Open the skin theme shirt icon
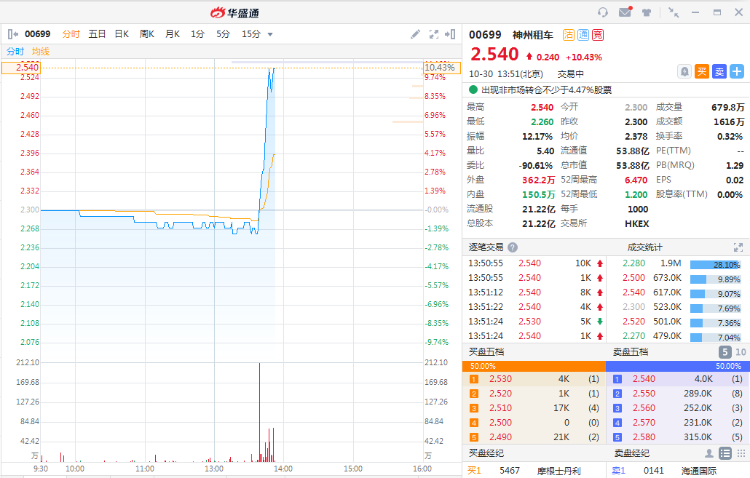This screenshot has height=478, width=750. coord(646,12)
